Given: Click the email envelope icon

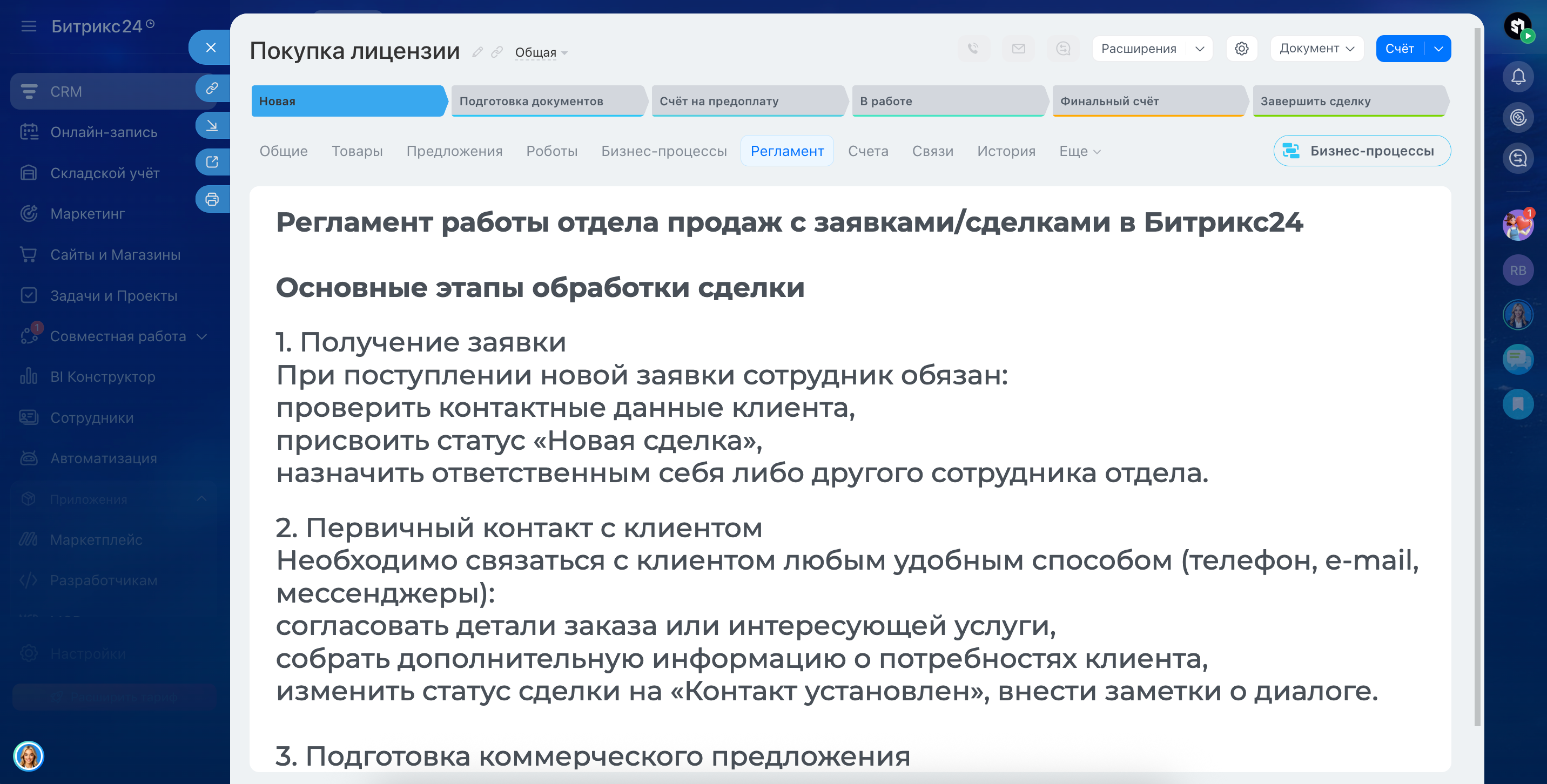Looking at the screenshot, I should (1018, 49).
